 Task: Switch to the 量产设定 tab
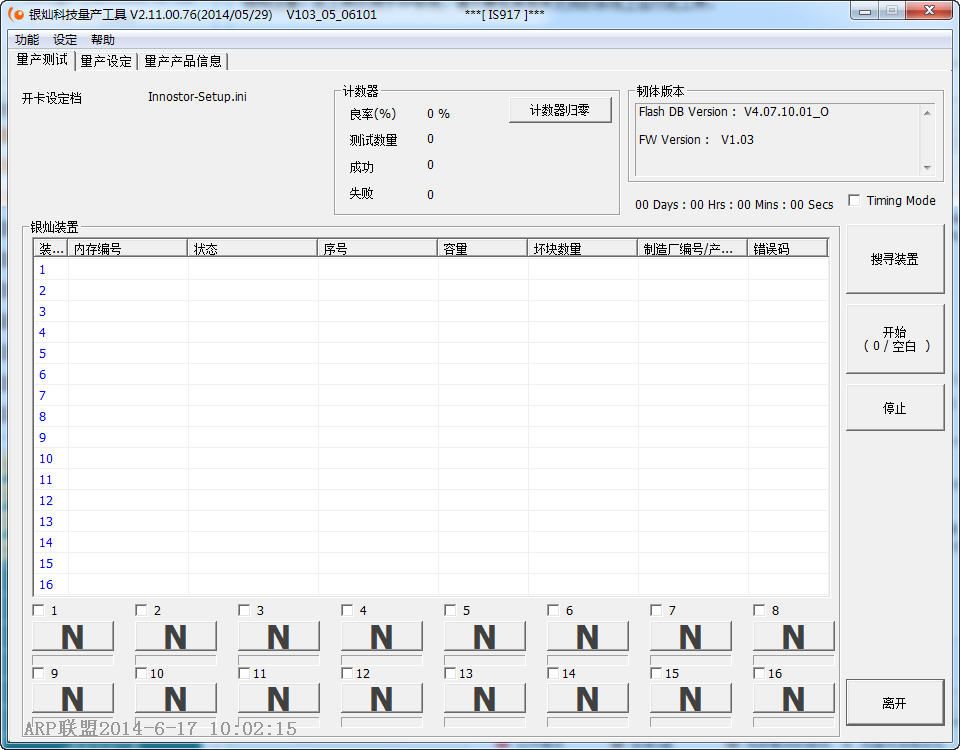(106, 61)
